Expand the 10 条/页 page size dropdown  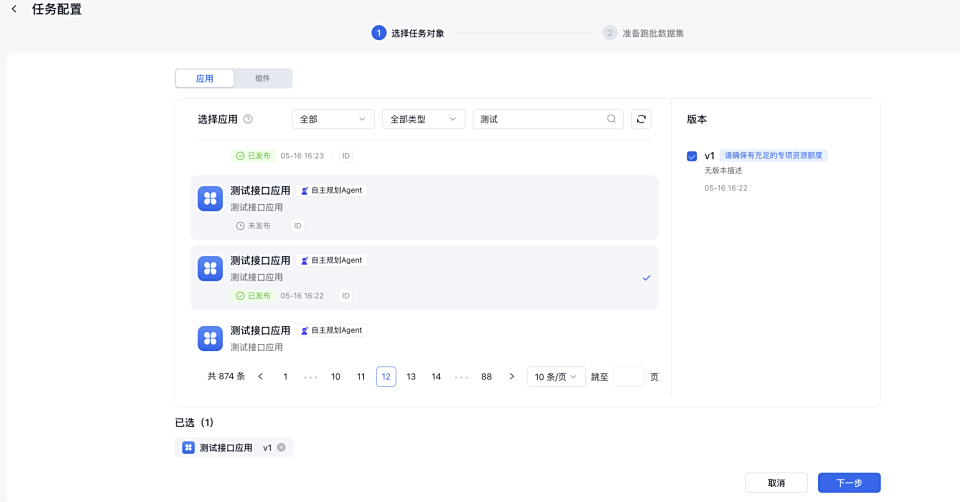coord(555,377)
